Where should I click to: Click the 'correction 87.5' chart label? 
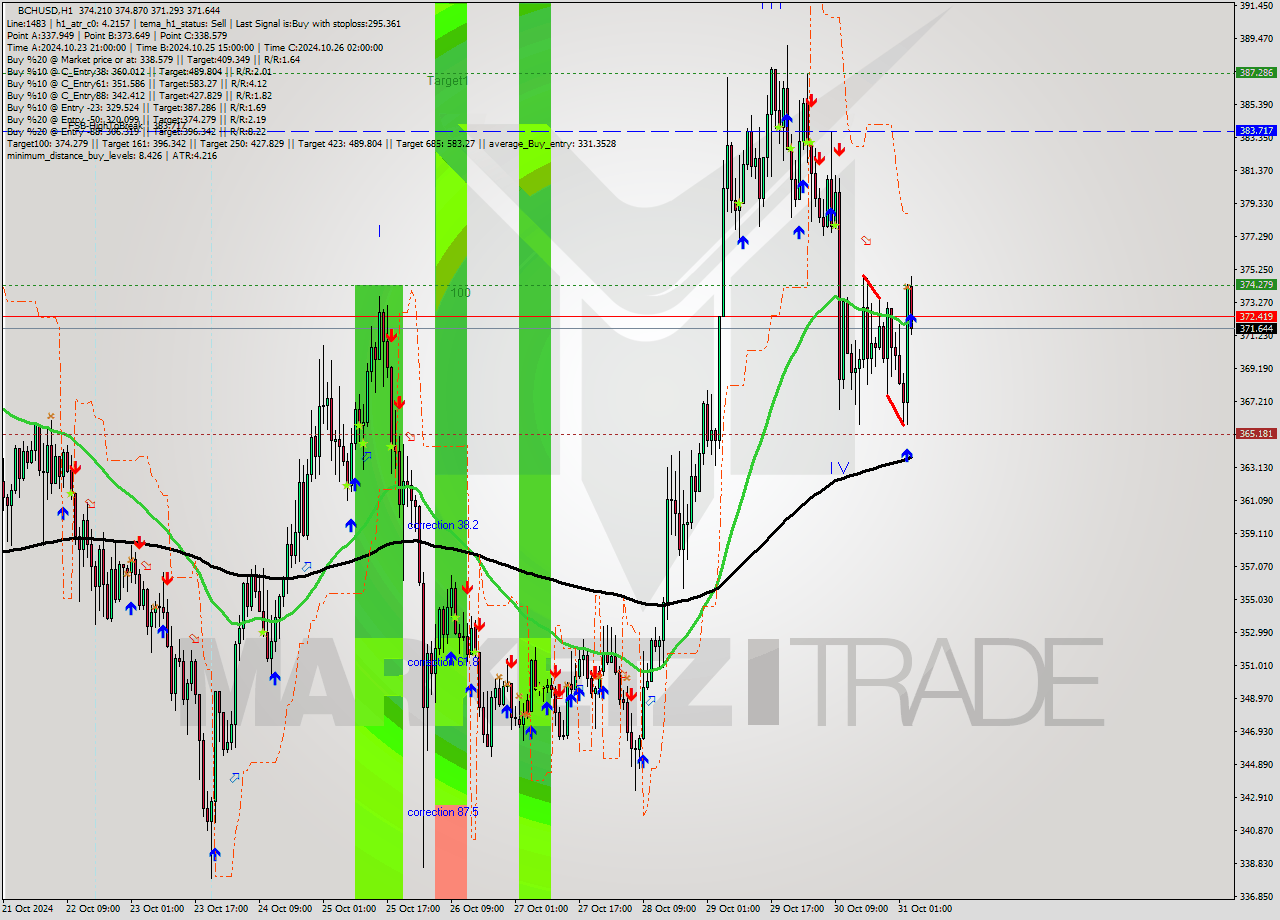pos(443,812)
